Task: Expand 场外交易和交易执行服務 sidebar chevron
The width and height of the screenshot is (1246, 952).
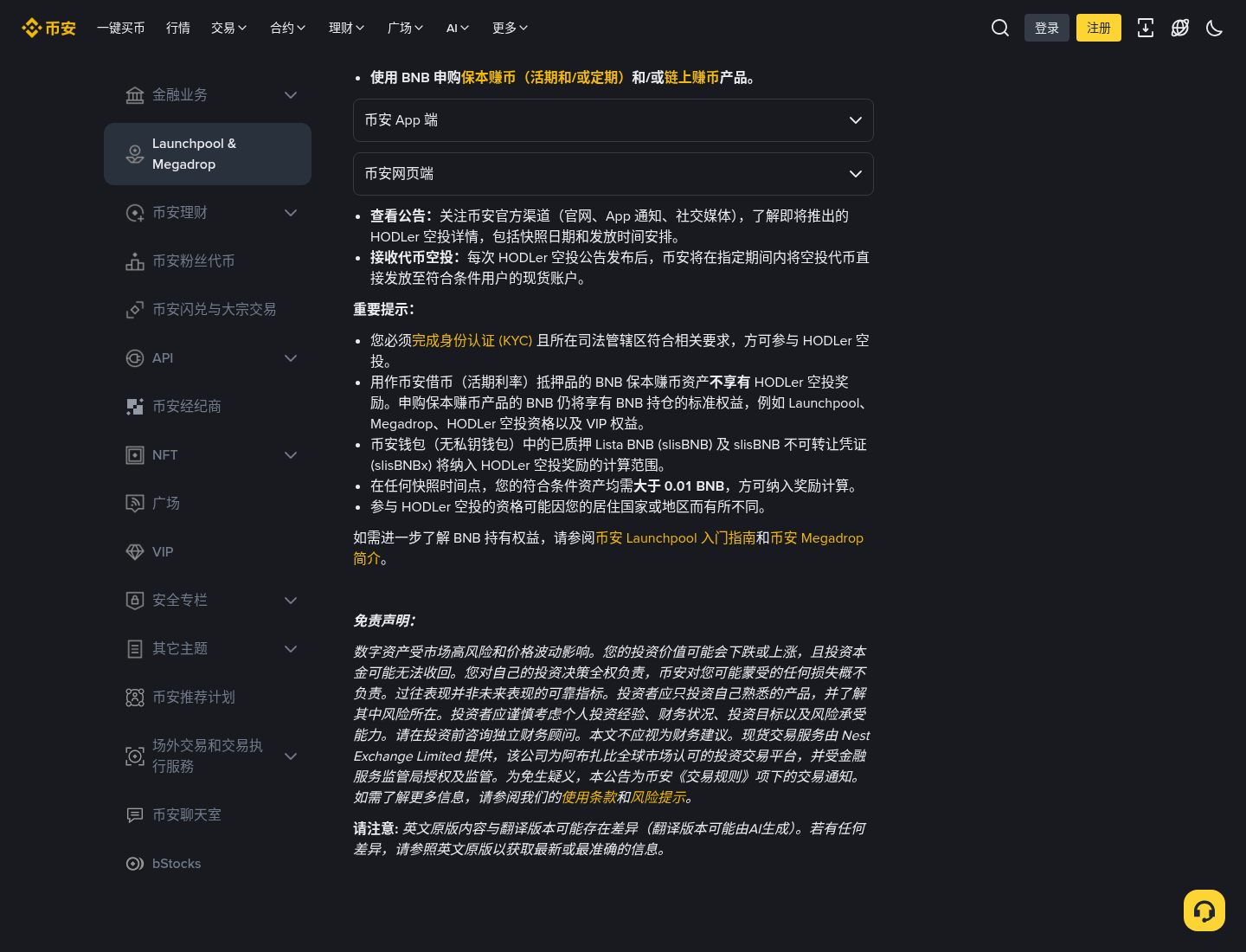Action: tap(291, 756)
